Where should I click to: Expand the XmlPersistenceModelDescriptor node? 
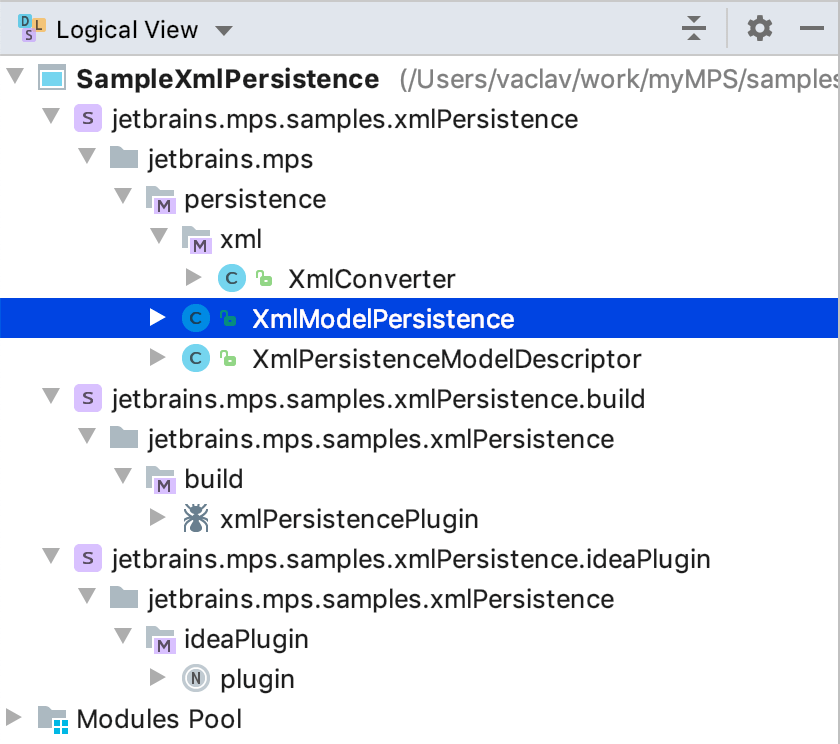click(x=158, y=359)
